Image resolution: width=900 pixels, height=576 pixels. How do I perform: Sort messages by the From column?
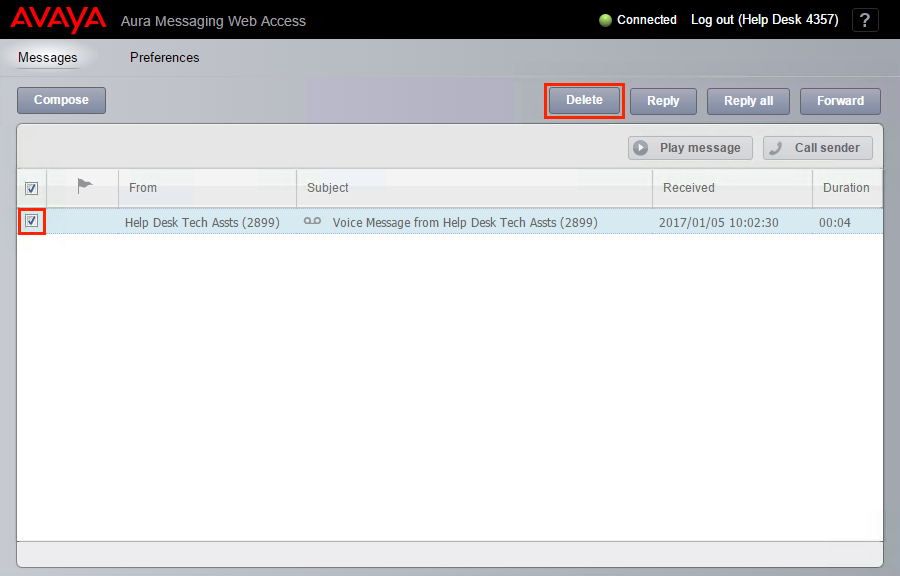click(x=143, y=188)
